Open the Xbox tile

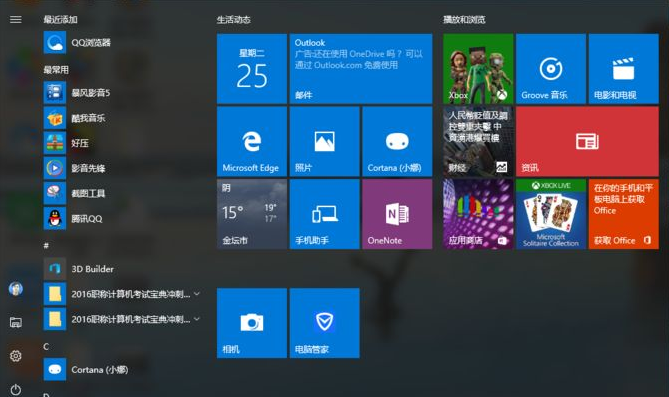click(478, 69)
